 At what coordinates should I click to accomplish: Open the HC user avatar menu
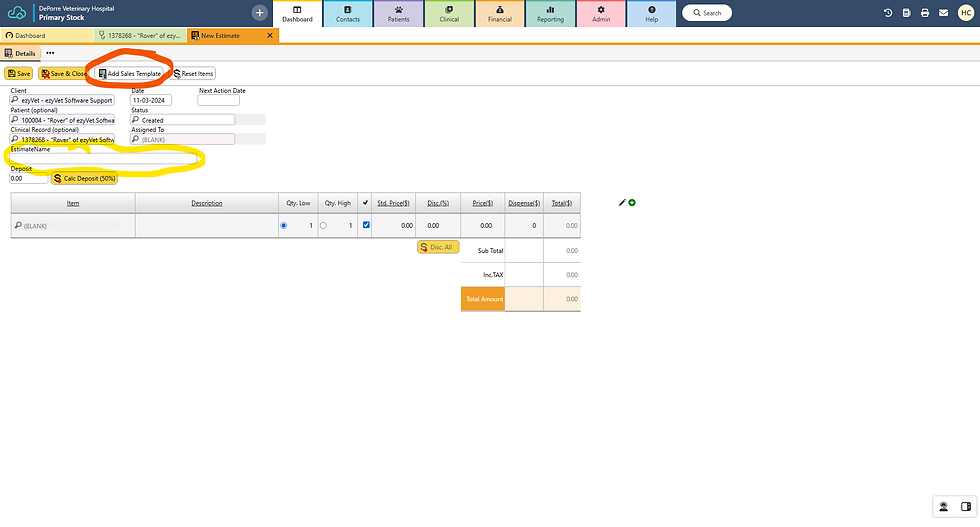click(x=966, y=13)
